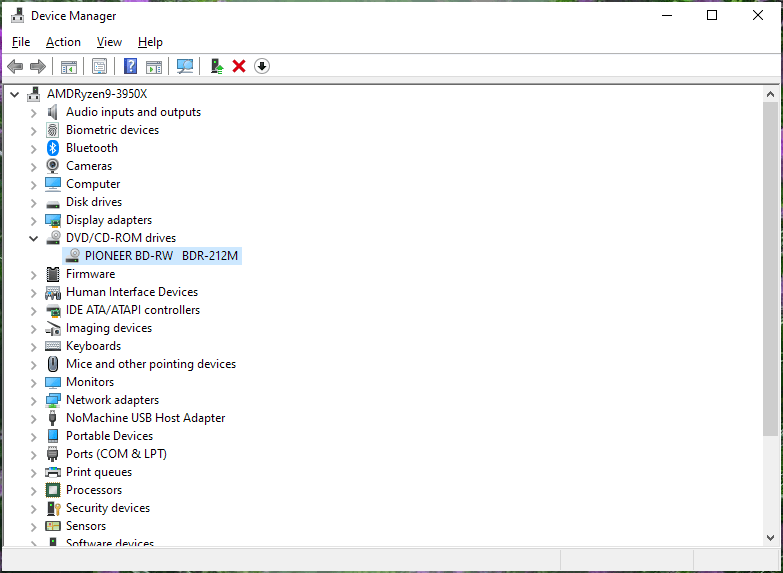Click the Sensors icon
This screenshot has width=783, height=573.
[x=52, y=526]
